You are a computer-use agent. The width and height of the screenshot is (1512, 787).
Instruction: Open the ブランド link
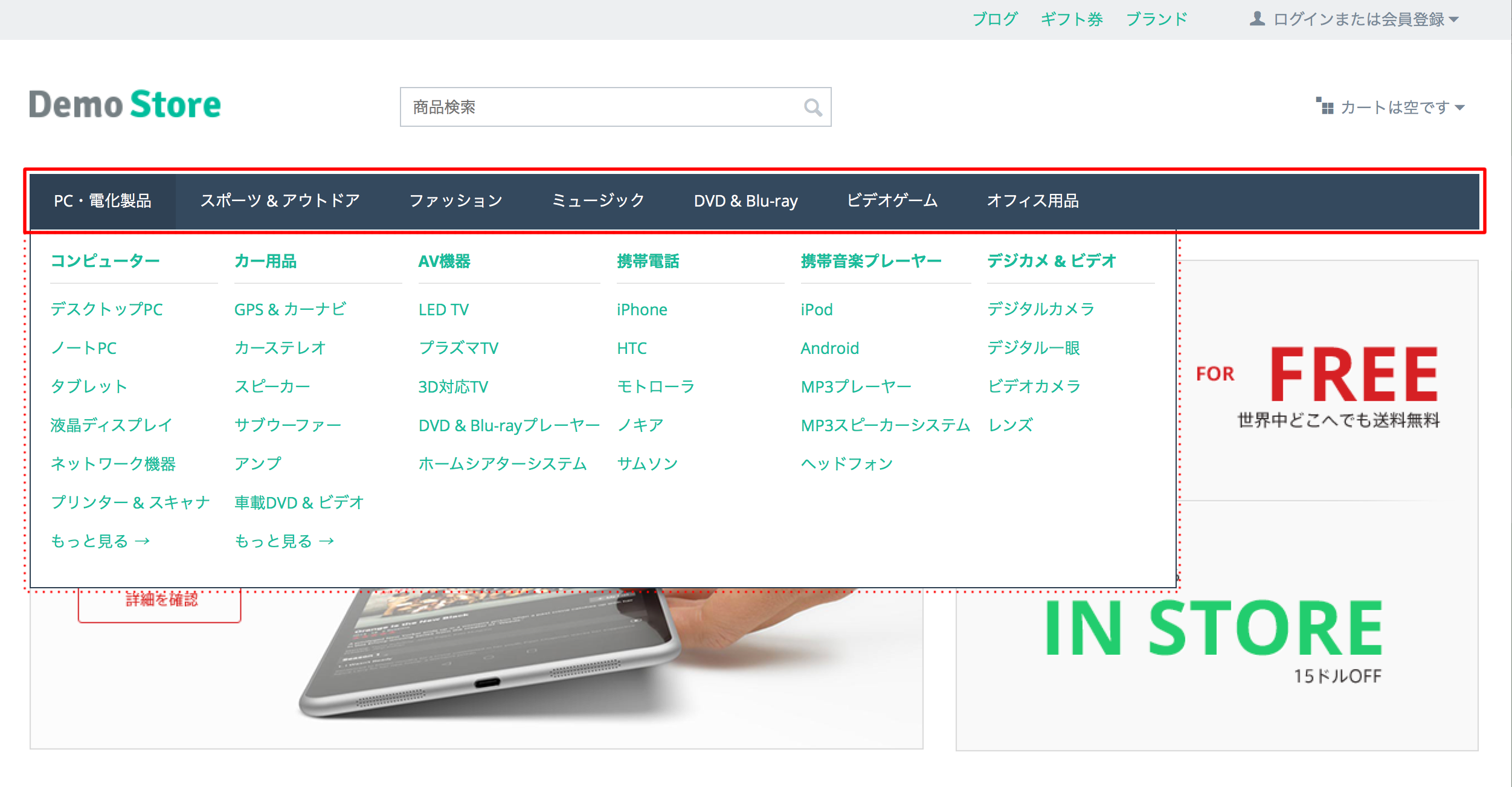pyautogui.click(x=1157, y=19)
